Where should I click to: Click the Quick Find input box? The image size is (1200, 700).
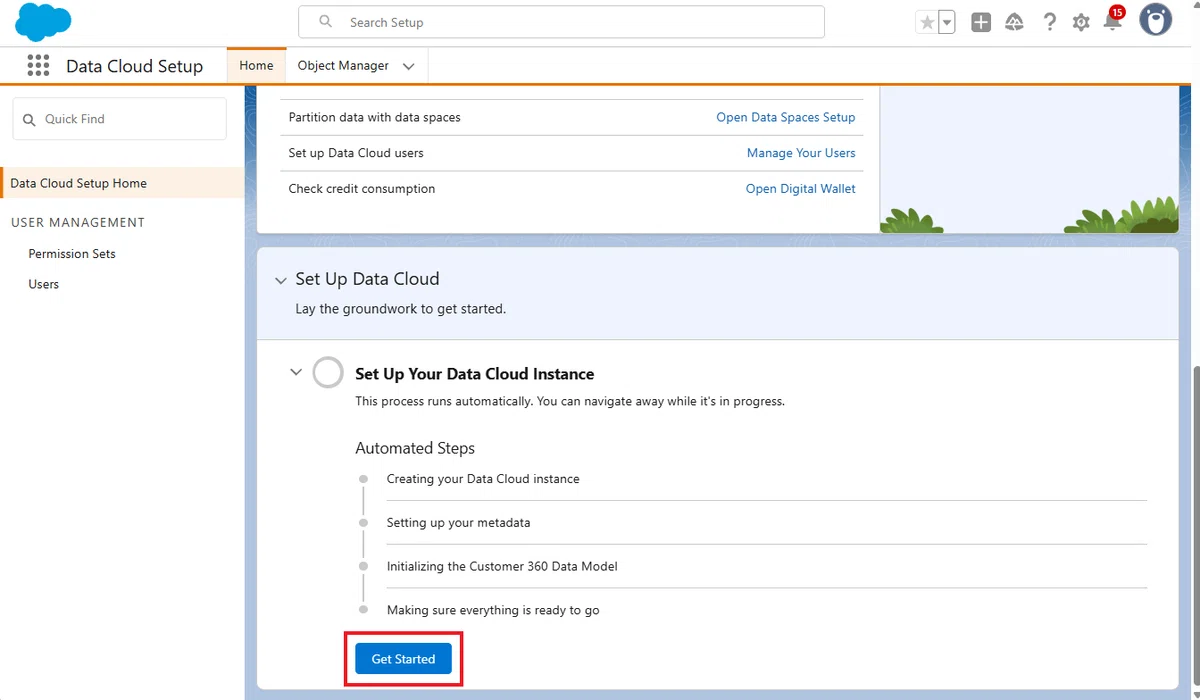tap(119, 119)
